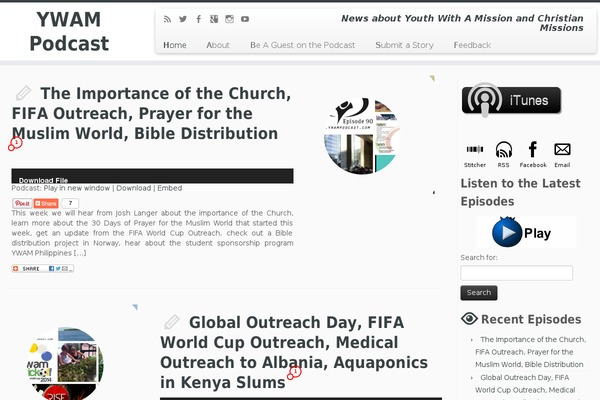Click the share count bubble showing 7
600x400 pixels.
click(x=70, y=203)
